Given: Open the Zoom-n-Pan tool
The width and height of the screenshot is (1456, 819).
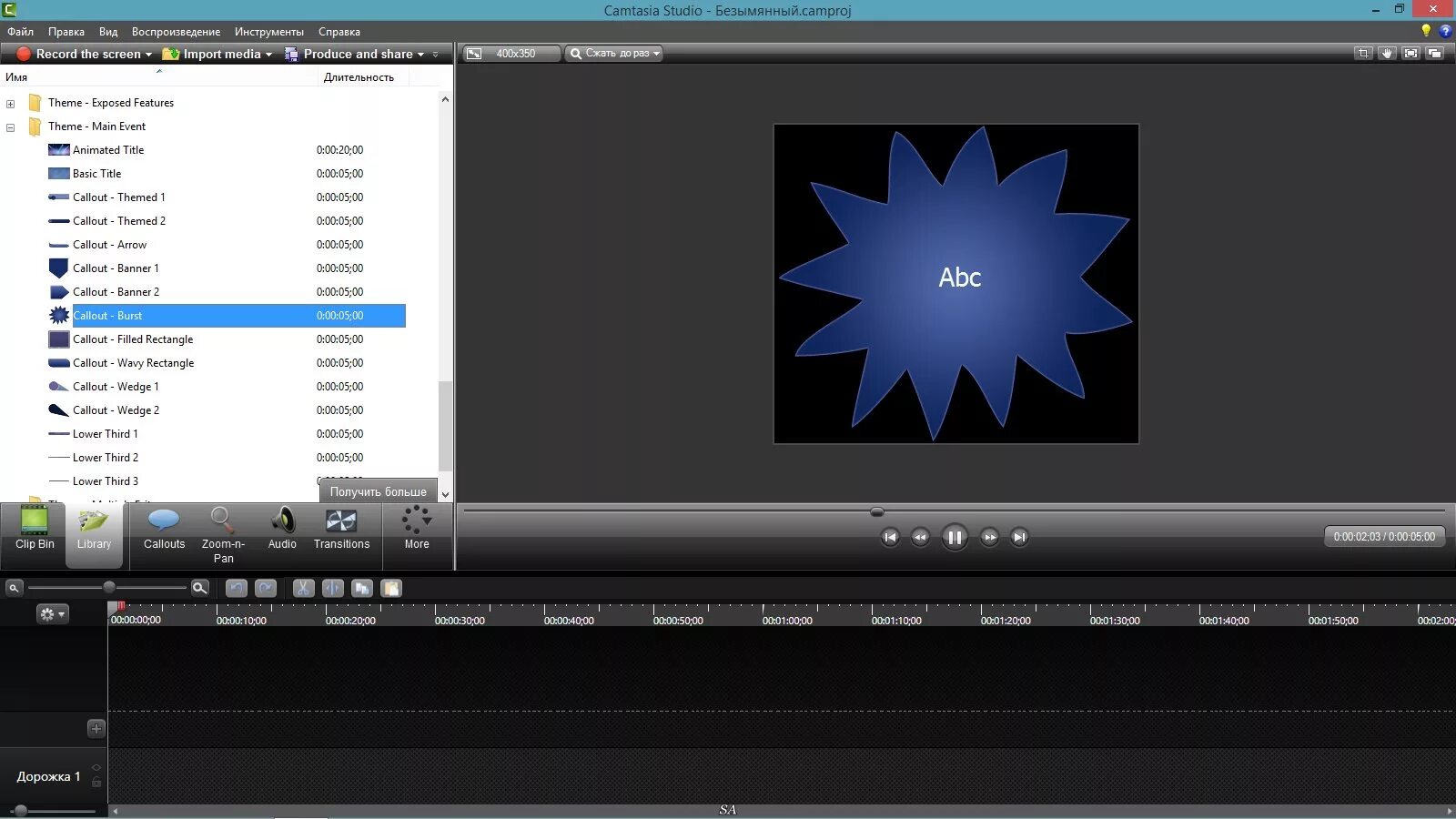Looking at the screenshot, I should (223, 535).
